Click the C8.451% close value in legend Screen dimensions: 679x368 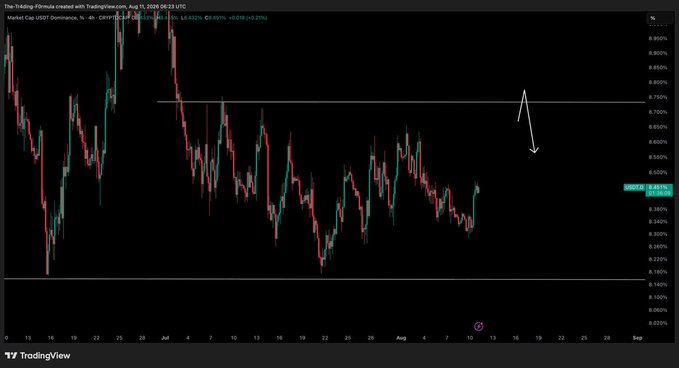pyautogui.click(x=215, y=18)
